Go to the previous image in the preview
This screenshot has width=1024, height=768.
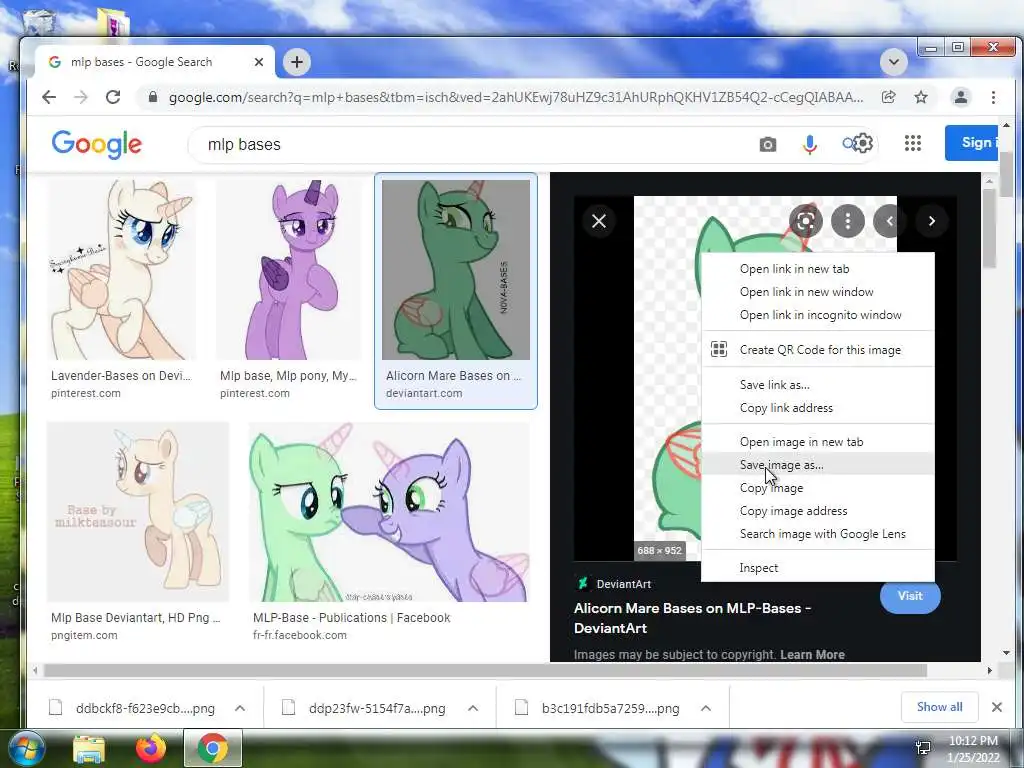(x=889, y=221)
